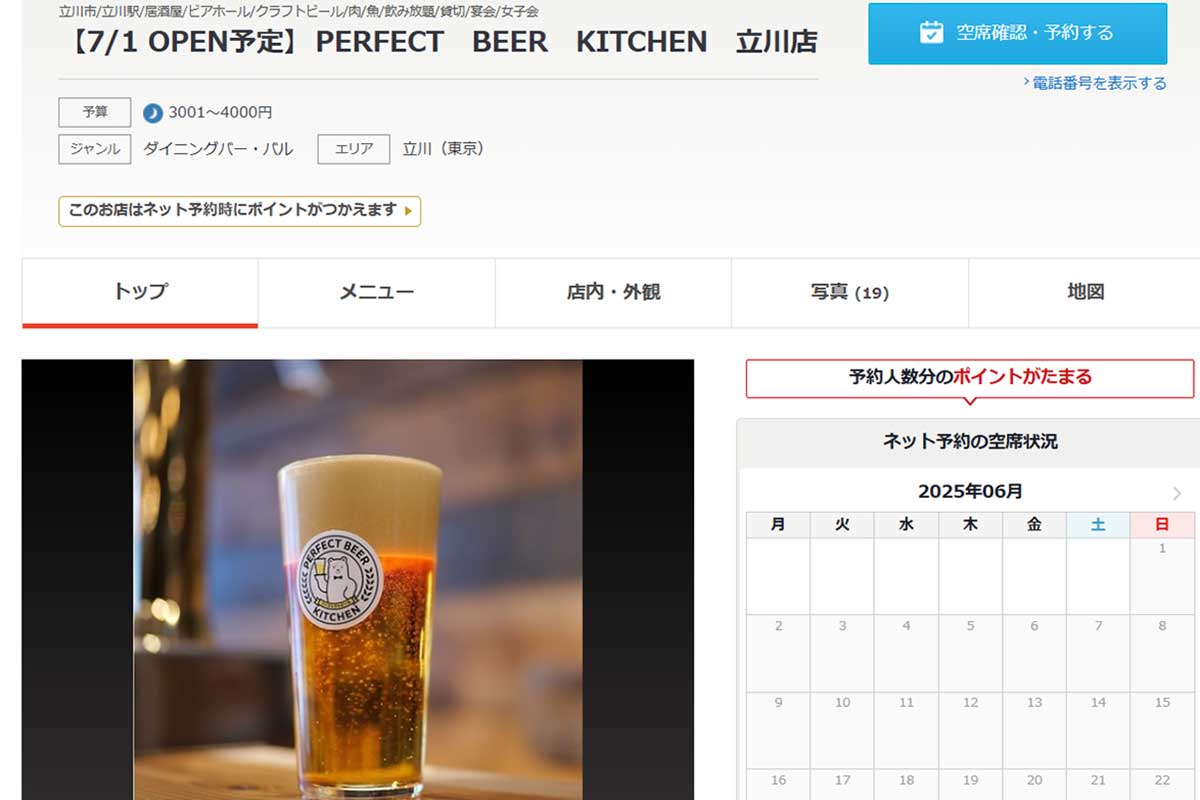Click the 2025年06月 month label
The image size is (1200, 800).
970,492
